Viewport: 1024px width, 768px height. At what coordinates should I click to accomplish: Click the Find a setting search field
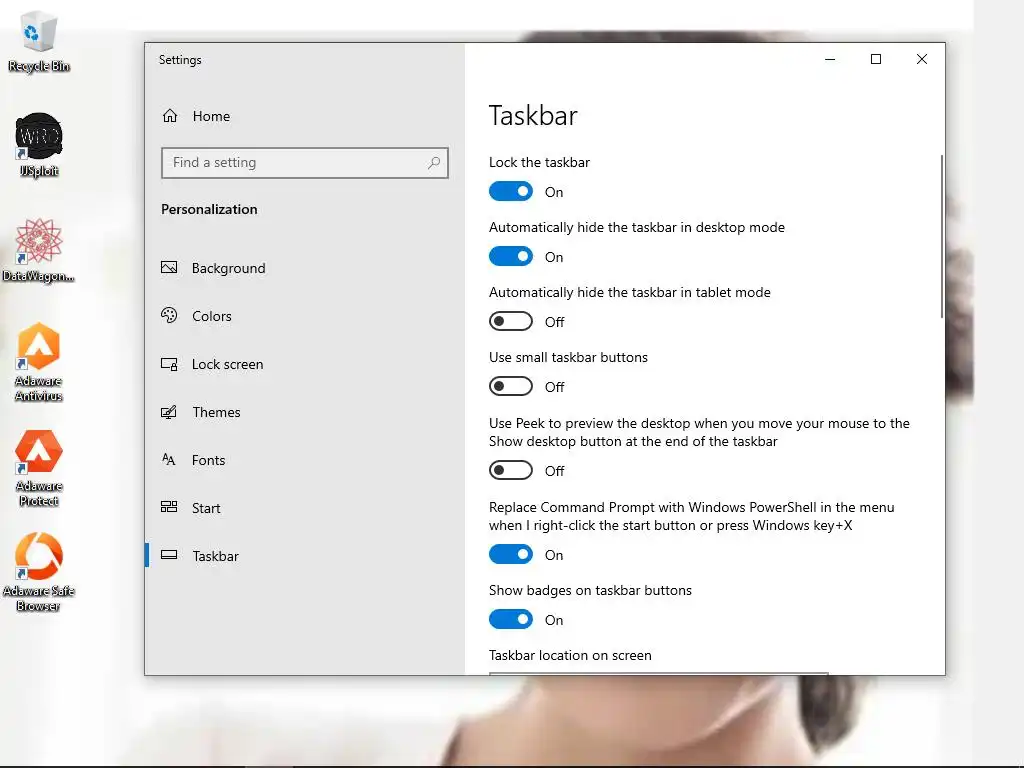[x=304, y=163]
